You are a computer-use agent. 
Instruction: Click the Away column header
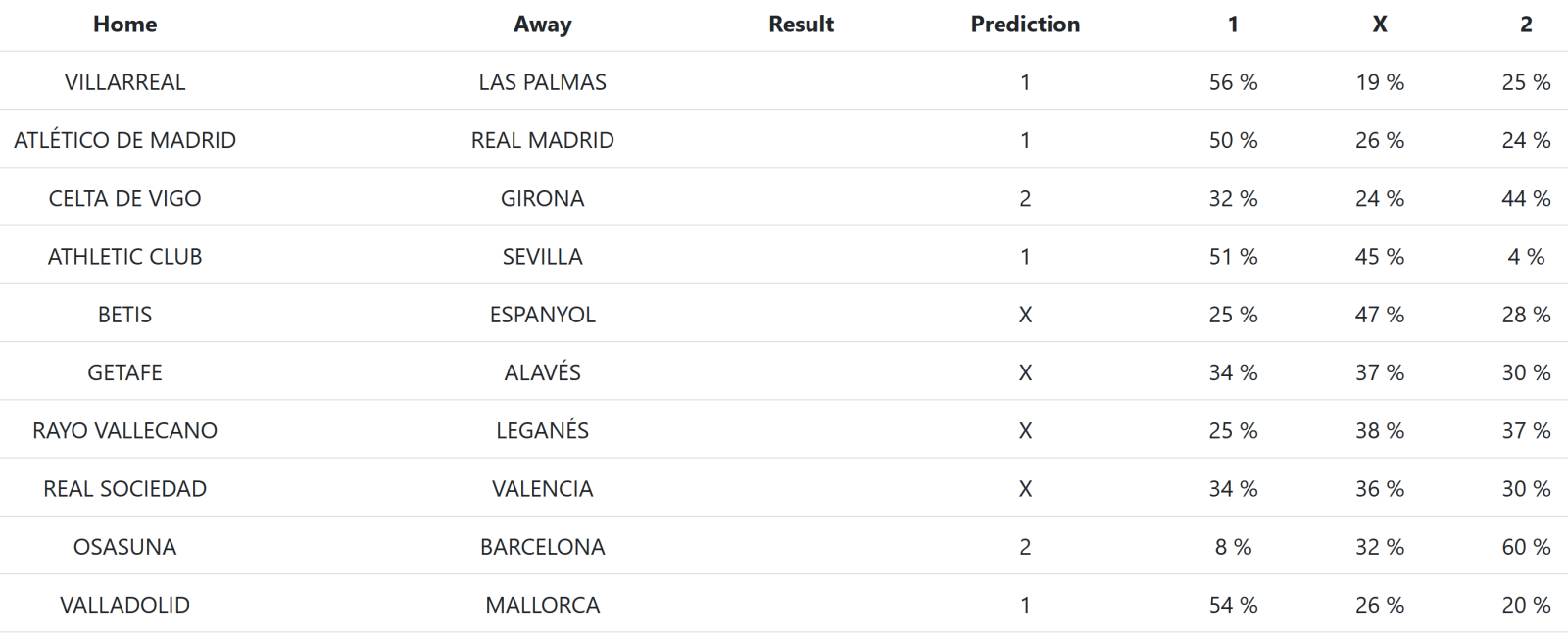(x=542, y=25)
